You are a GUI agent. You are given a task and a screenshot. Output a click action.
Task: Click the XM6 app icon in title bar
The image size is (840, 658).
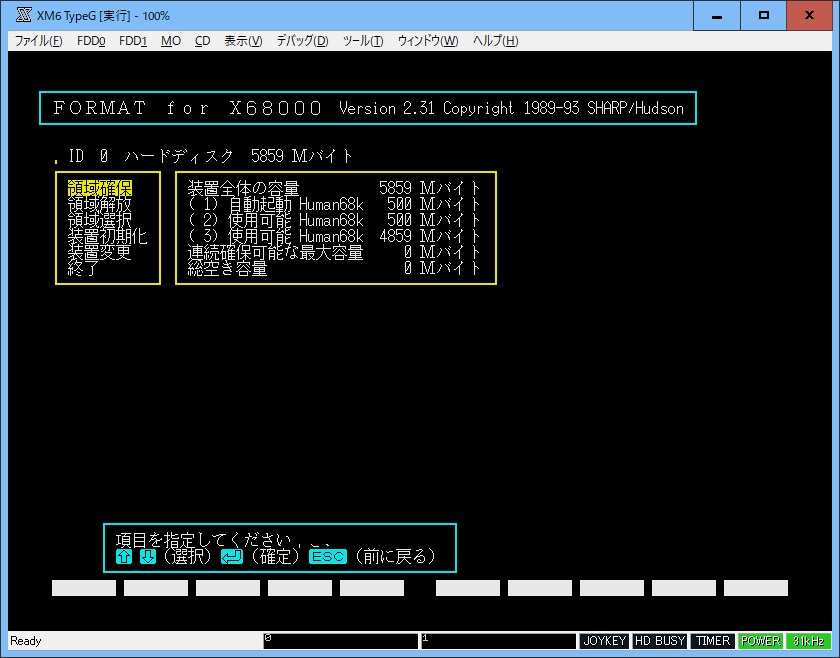coord(23,15)
